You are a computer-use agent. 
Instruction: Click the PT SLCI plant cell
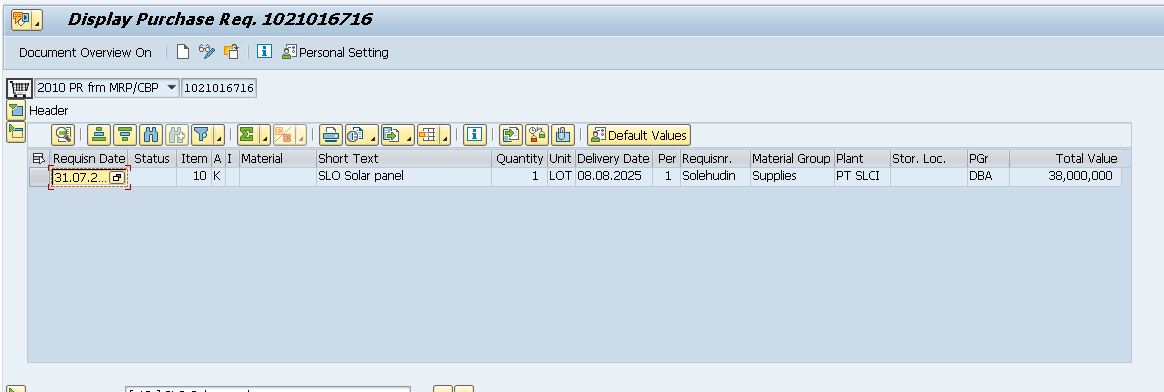[861, 177]
